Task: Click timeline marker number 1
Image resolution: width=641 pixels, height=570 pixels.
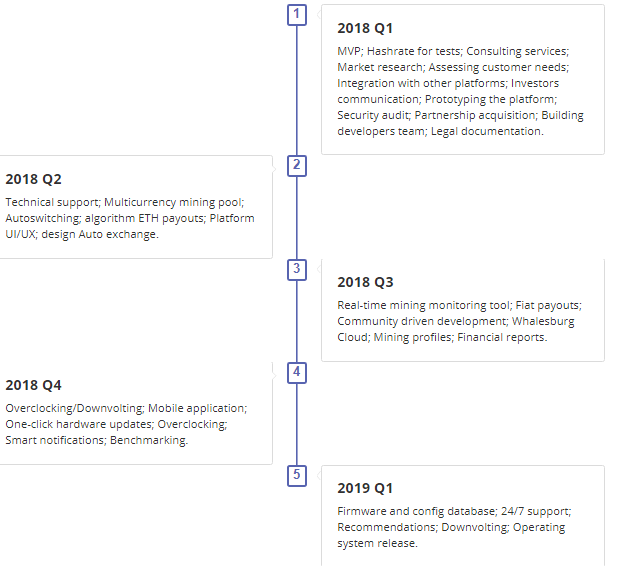Action: tap(297, 15)
